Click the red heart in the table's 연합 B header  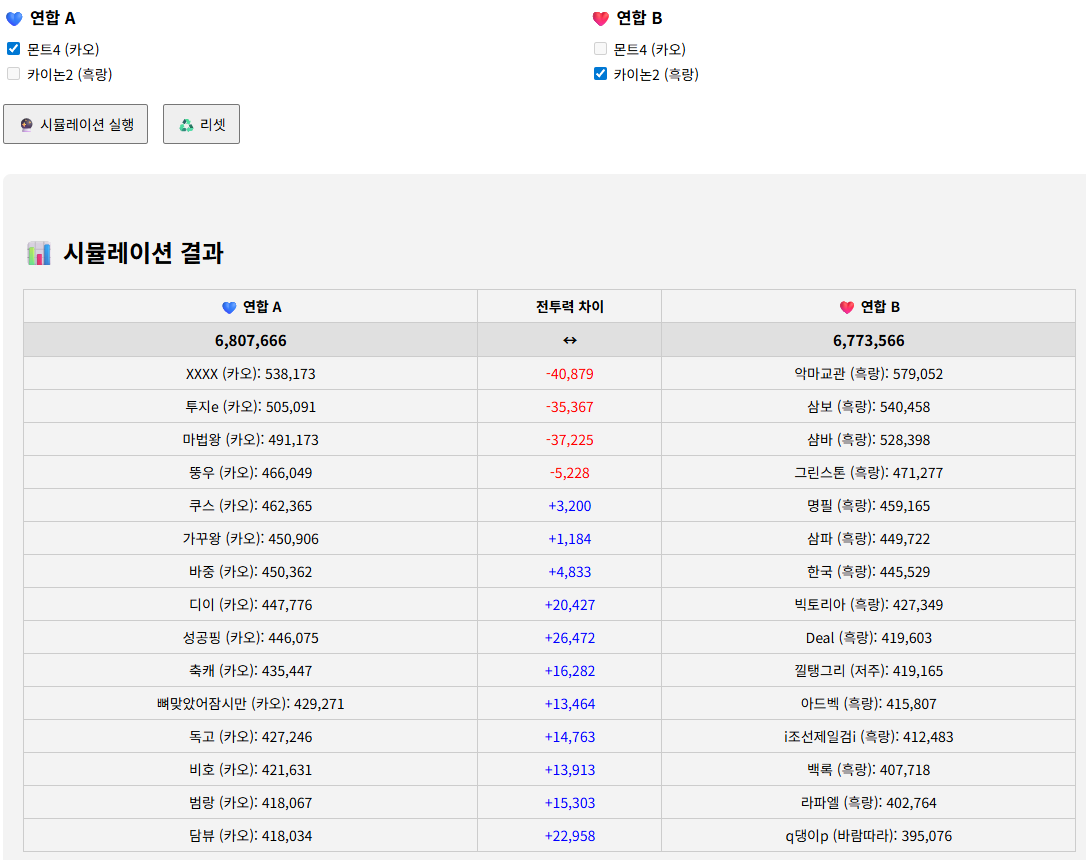click(x=847, y=307)
